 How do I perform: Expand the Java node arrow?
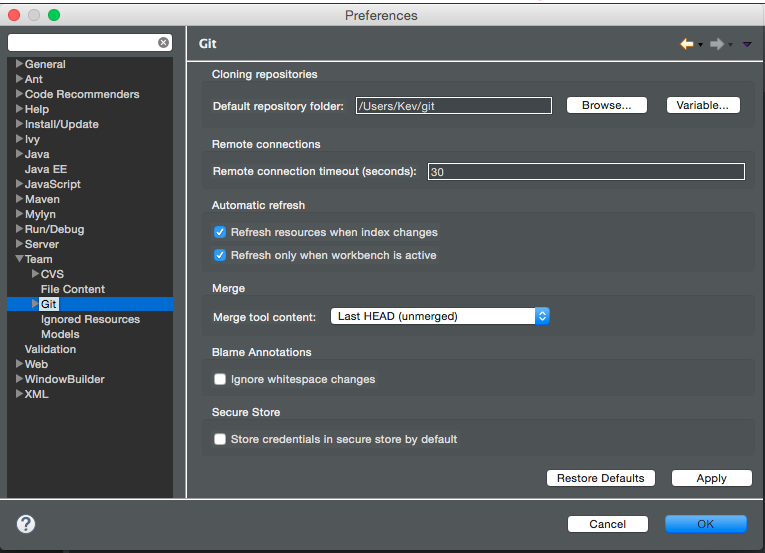(20, 154)
